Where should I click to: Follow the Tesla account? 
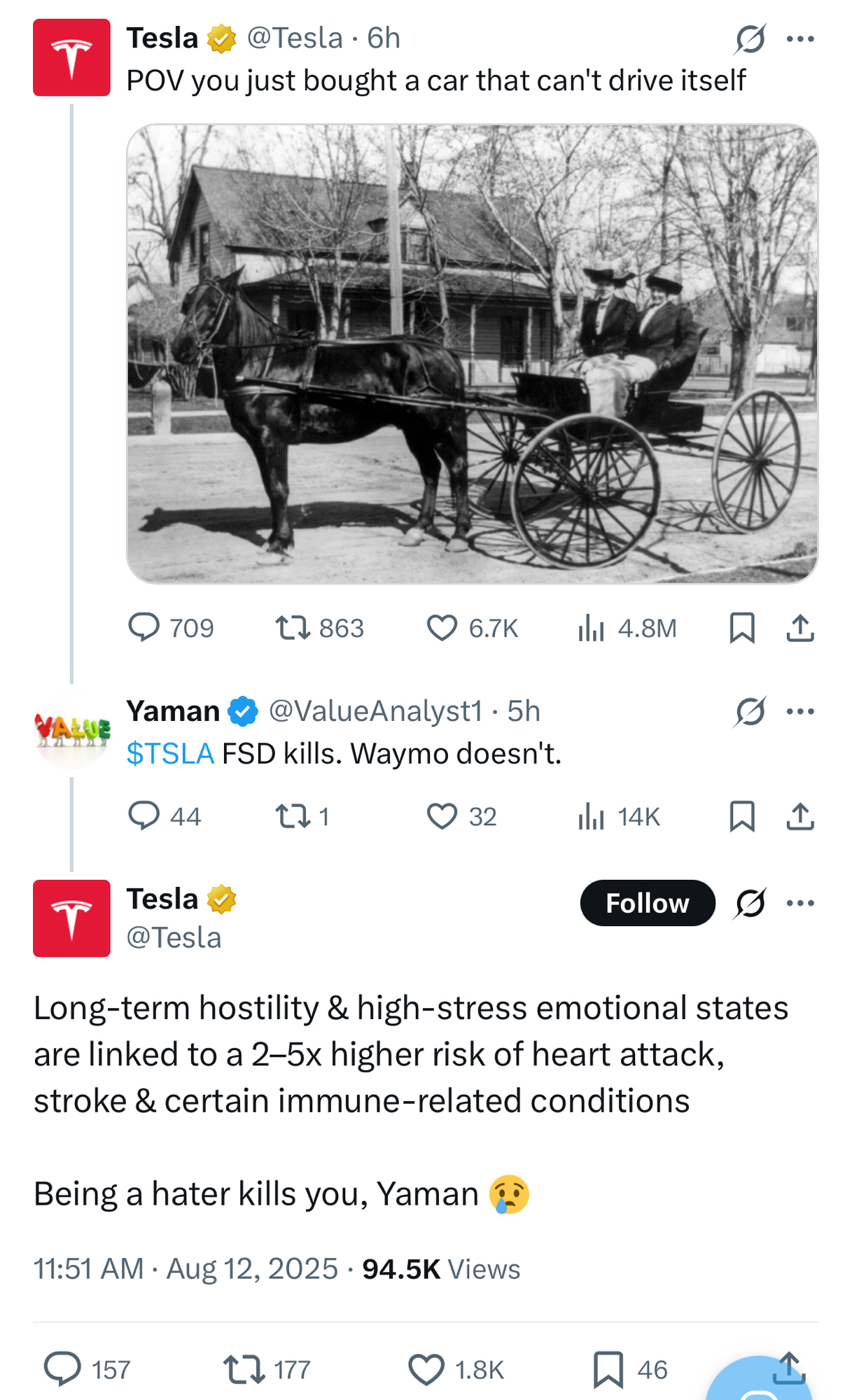click(x=647, y=903)
